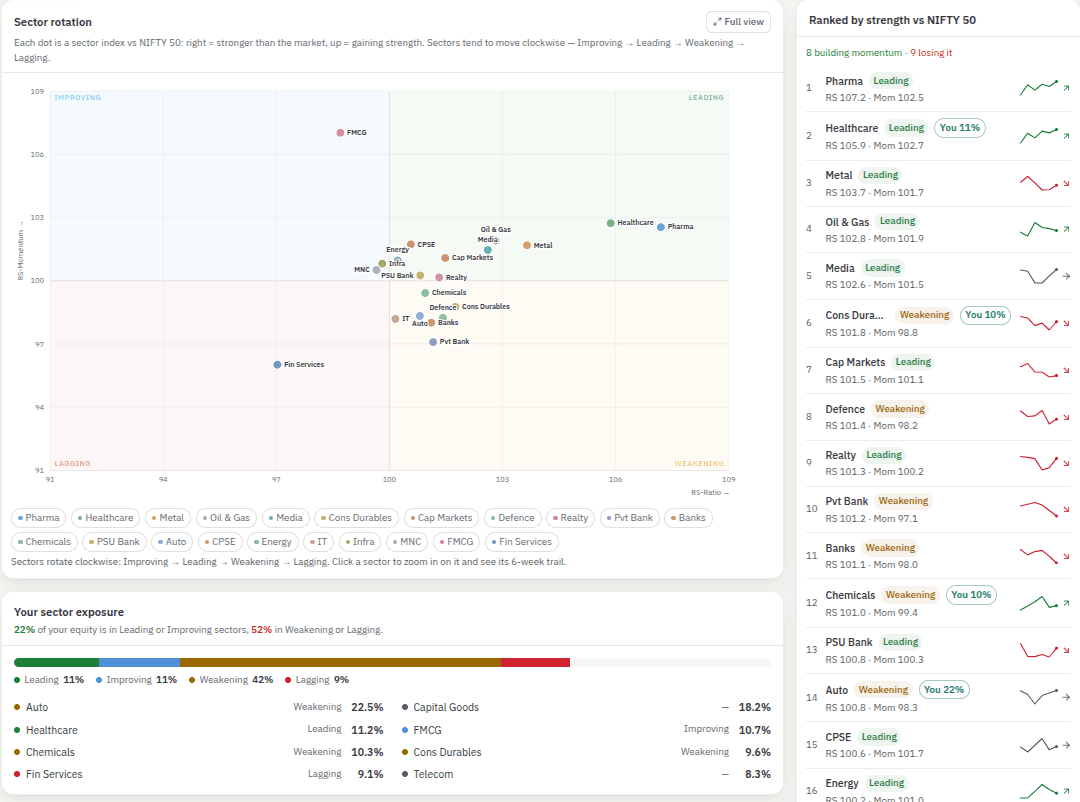This screenshot has width=1080, height=802.
Task: Click the Banks sparkline trend chart
Action: (x=1039, y=555)
